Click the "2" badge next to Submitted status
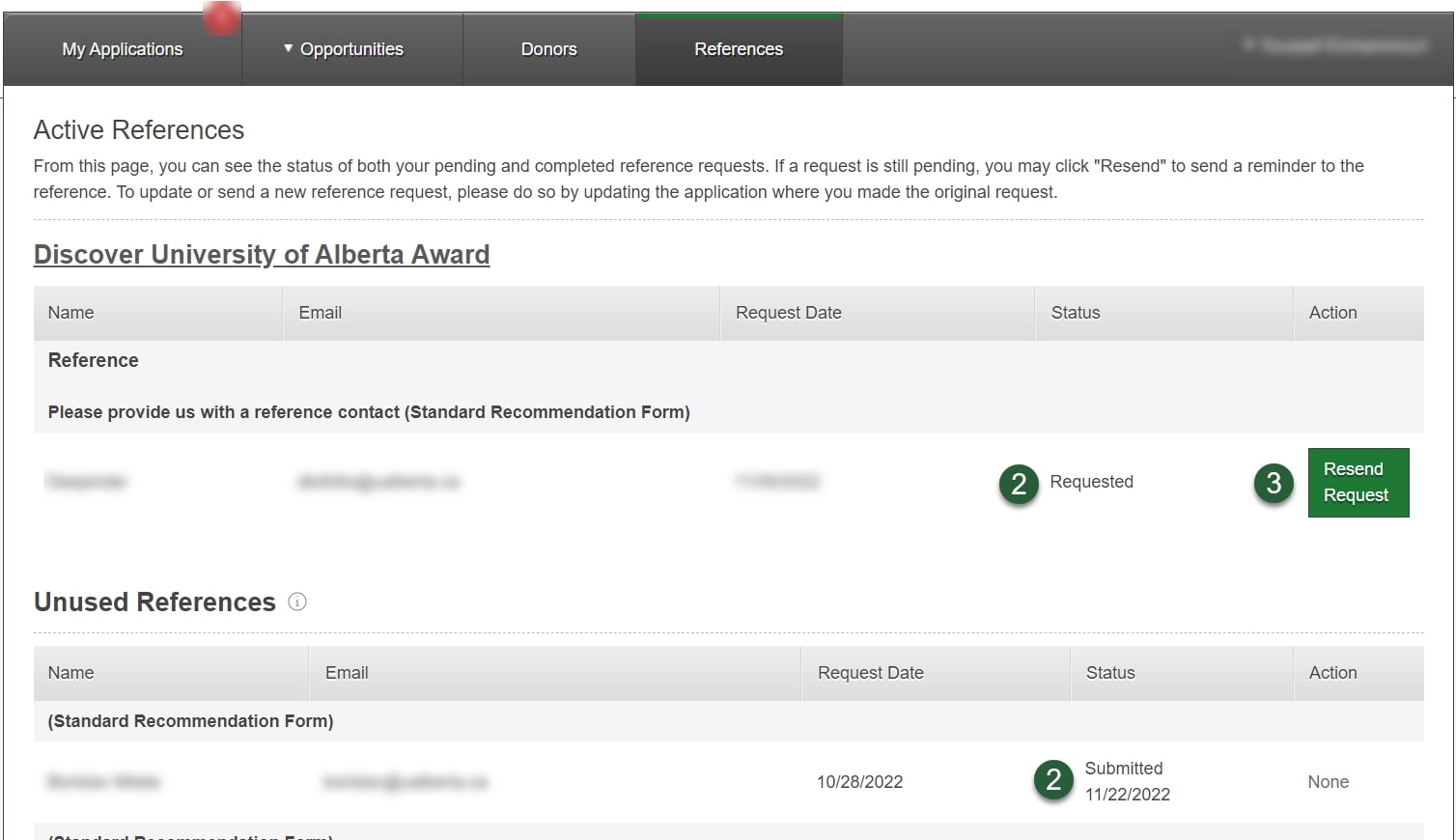The image size is (1456, 840). 1053,780
